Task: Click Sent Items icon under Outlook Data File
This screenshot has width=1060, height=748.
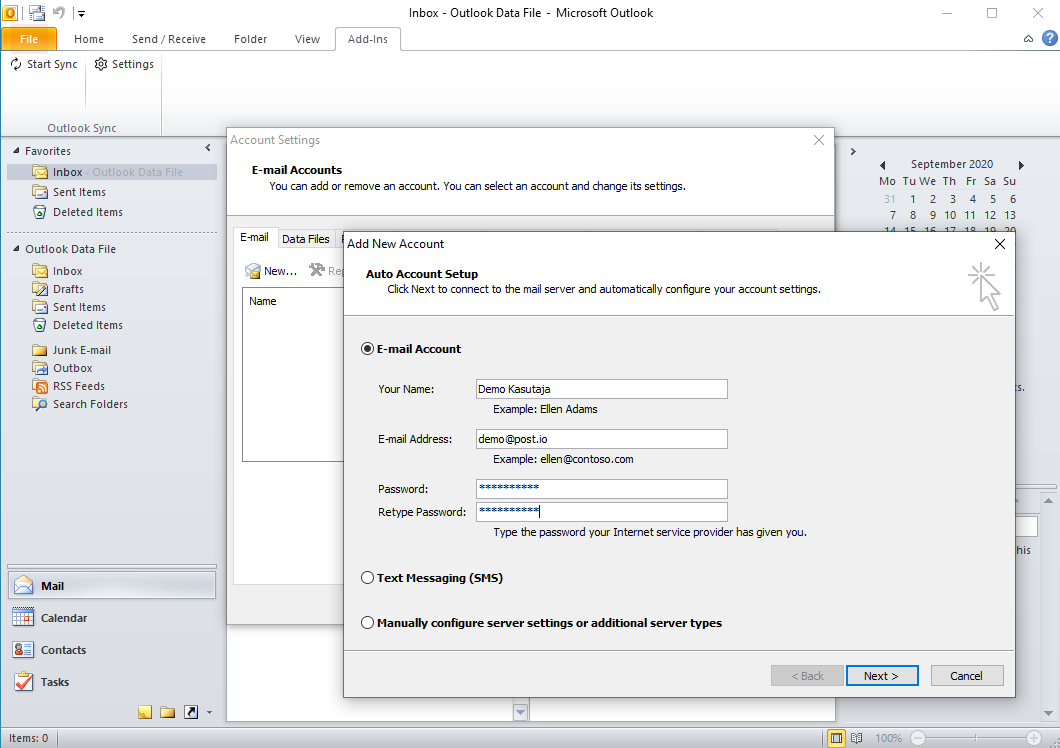Action: (40, 307)
